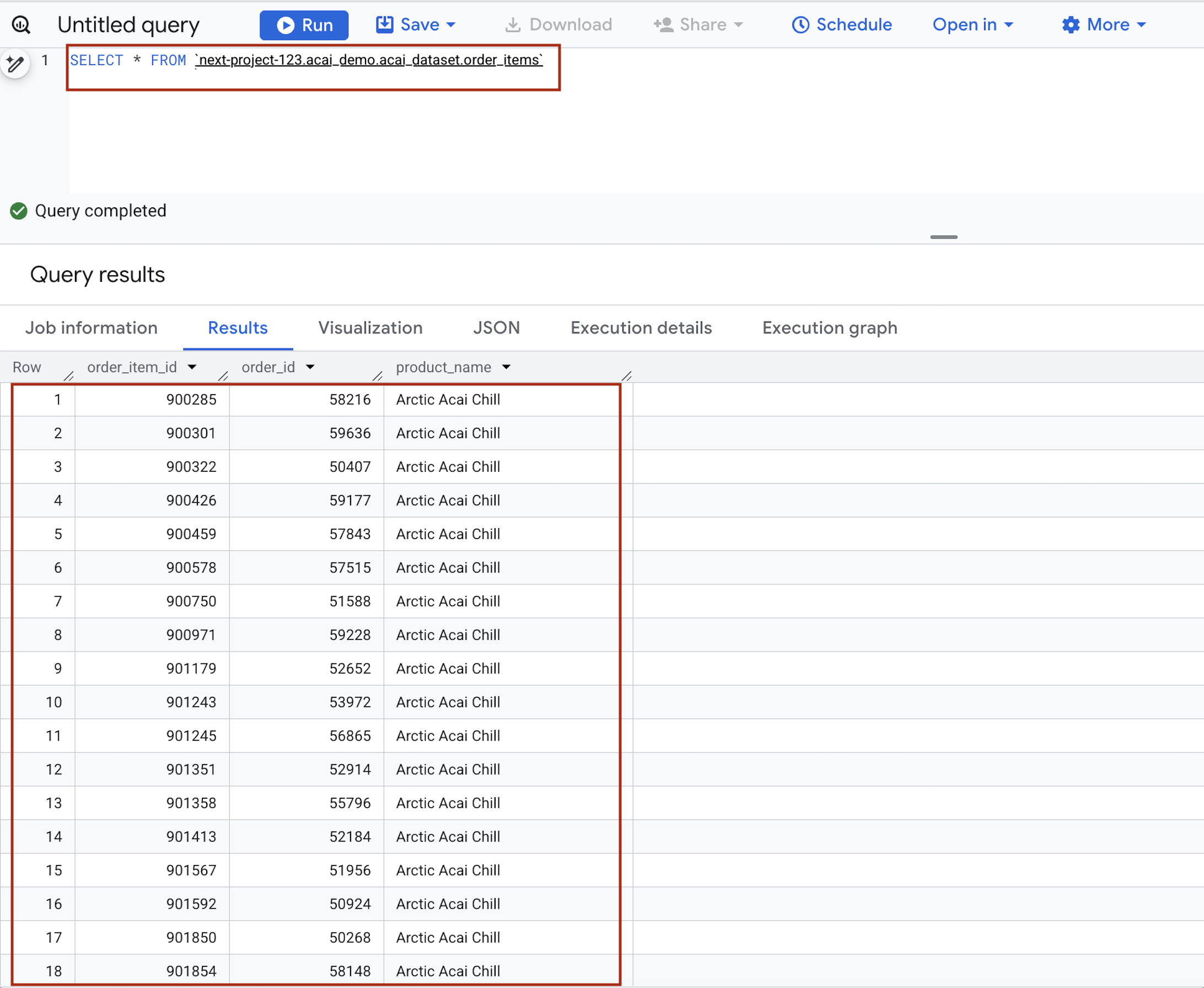Click the BigQuery search query icon
The height and width of the screenshot is (988, 1204).
[21, 24]
